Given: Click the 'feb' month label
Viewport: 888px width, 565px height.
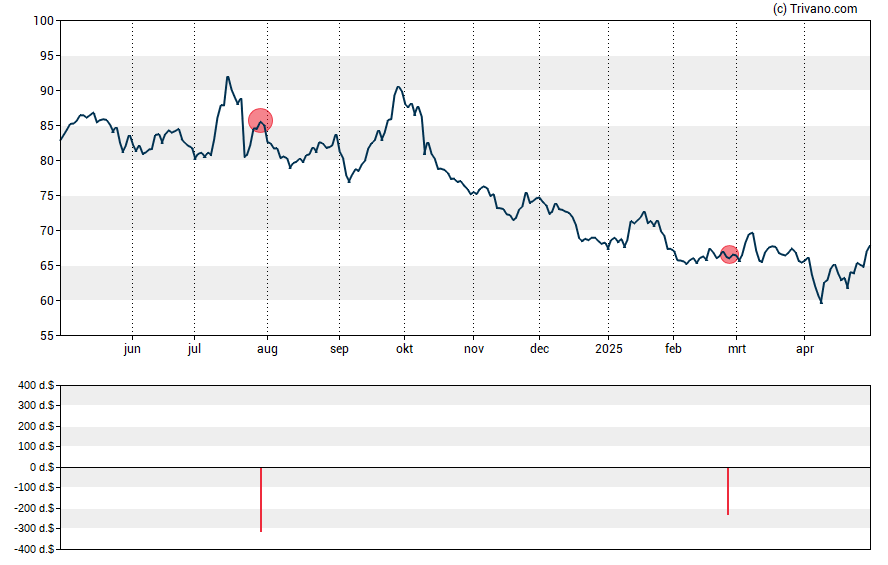Looking at the screenshot, I should pyautogui.click(x=673, y=349).
